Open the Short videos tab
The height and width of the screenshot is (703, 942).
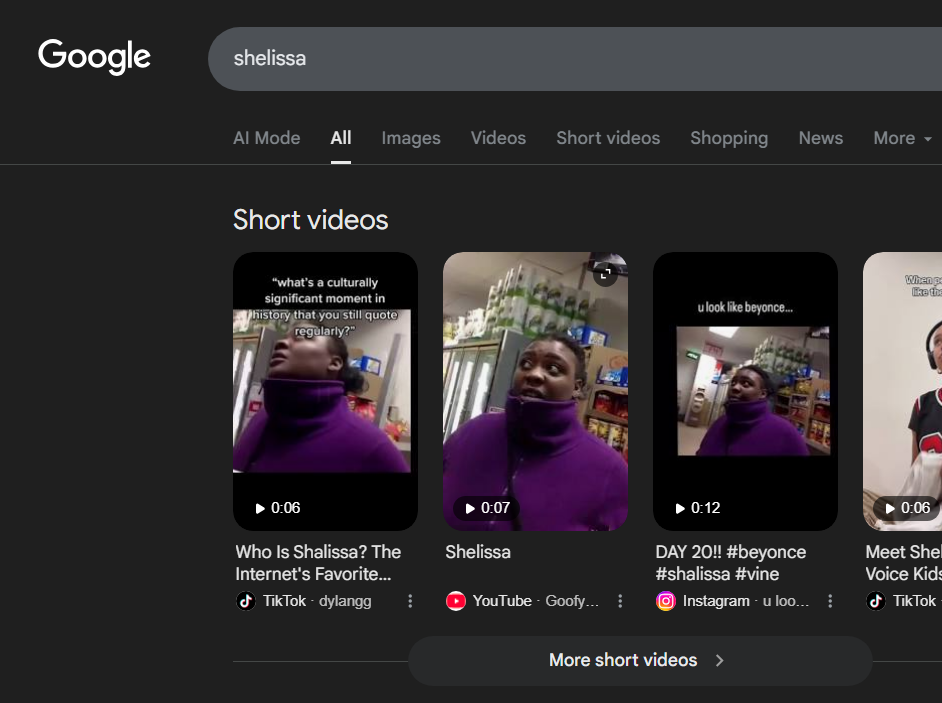607,138
